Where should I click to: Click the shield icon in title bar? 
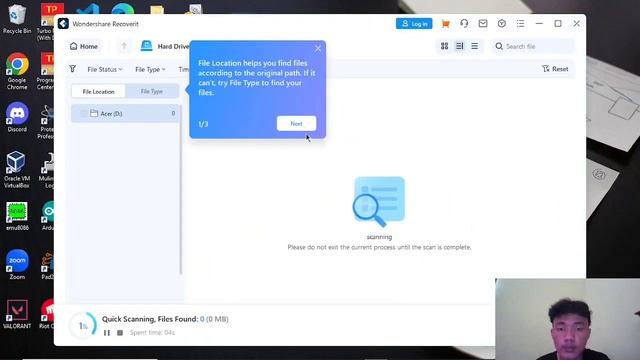502,24
